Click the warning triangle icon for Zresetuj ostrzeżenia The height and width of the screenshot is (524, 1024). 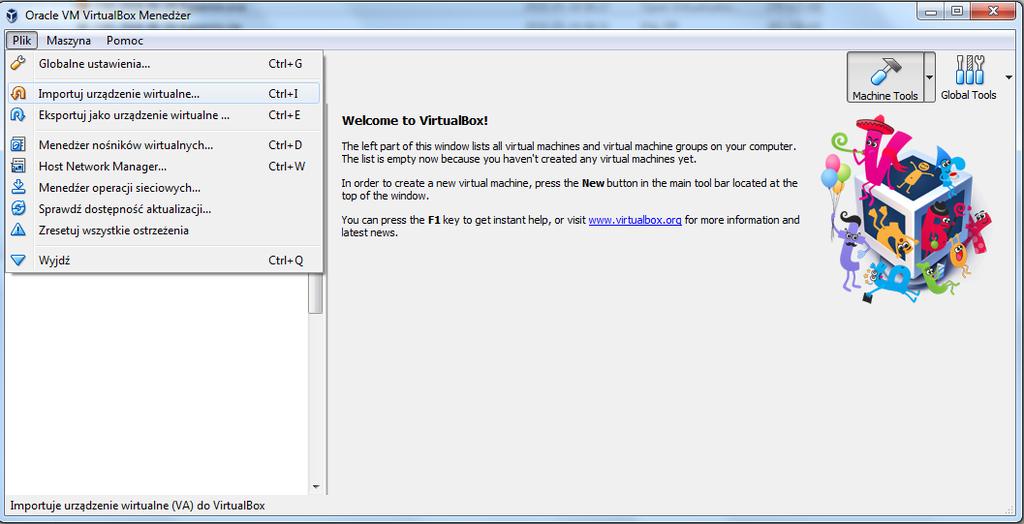tap(18, 230)
